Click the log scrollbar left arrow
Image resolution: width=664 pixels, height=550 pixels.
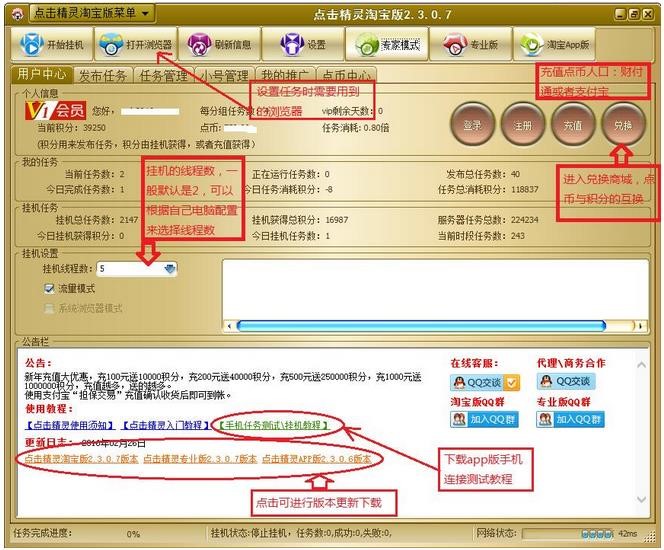click(229, 326)
